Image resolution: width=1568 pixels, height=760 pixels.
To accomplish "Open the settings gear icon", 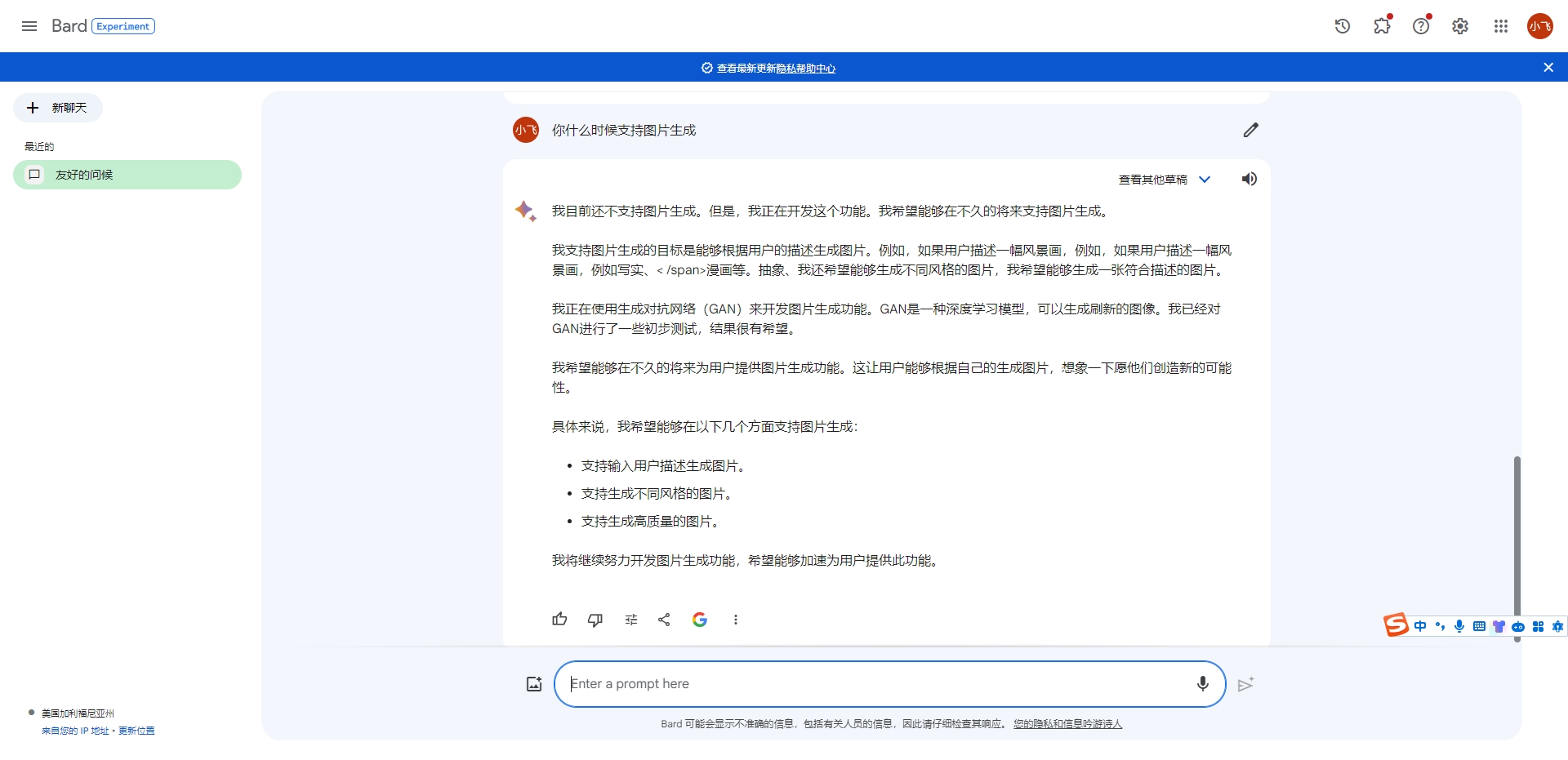I will 1460,26.
